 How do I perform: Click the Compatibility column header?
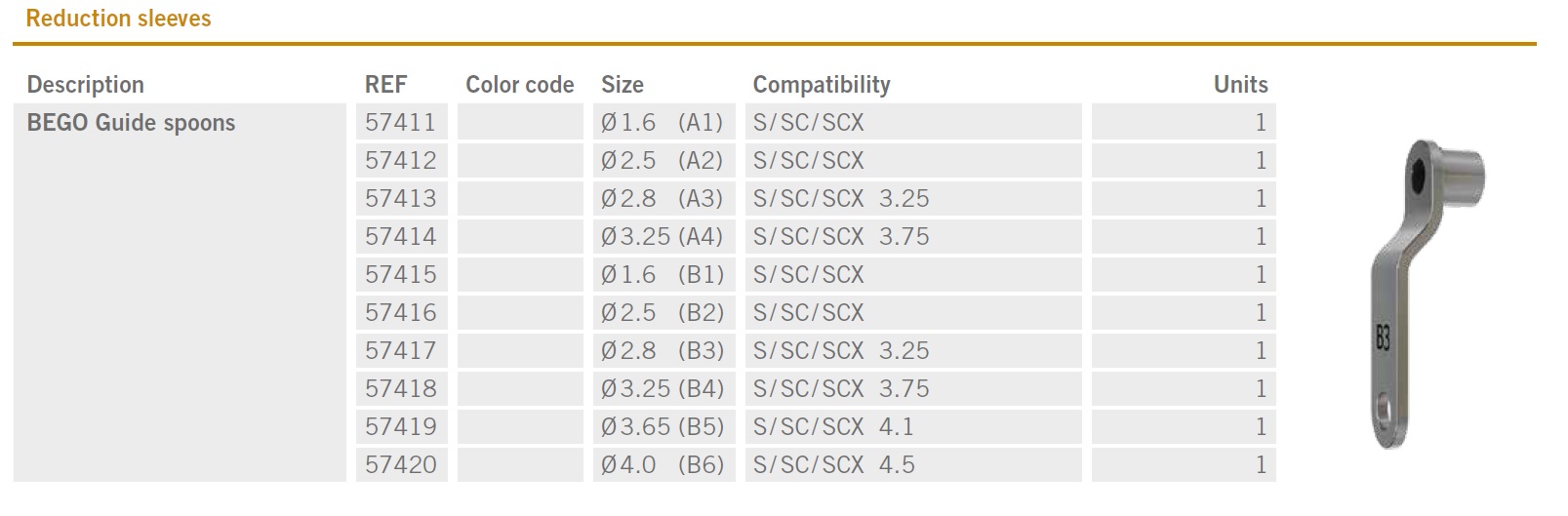pyautogui.click(x=821, y=85)
